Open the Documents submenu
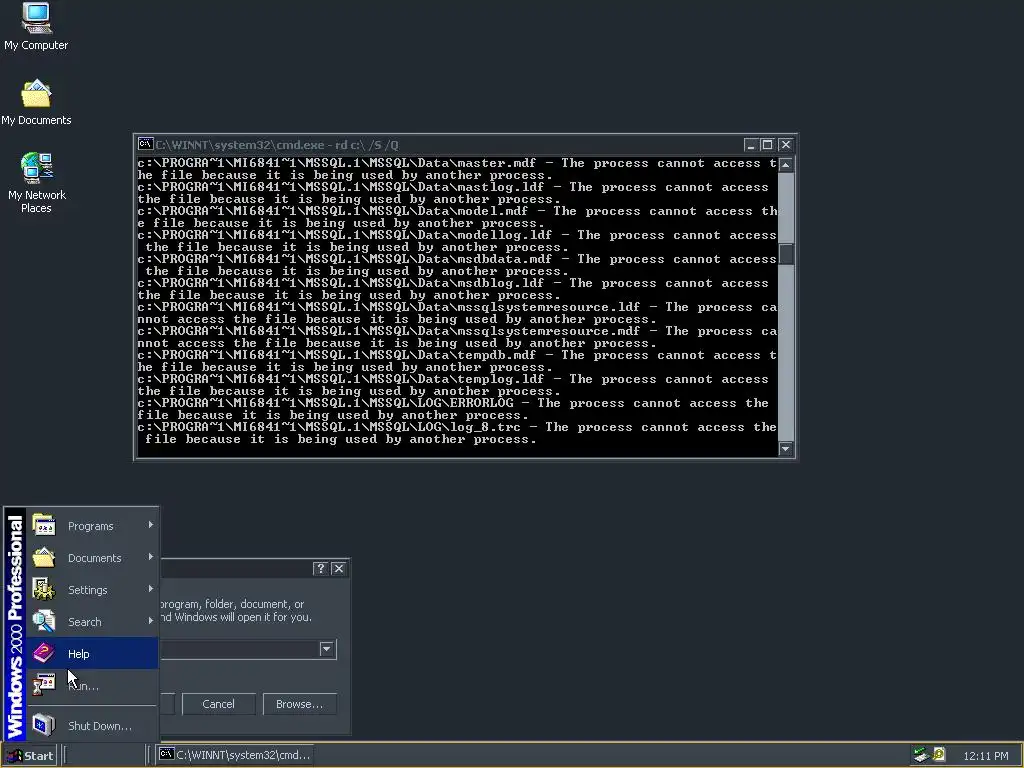 [93, 558]
